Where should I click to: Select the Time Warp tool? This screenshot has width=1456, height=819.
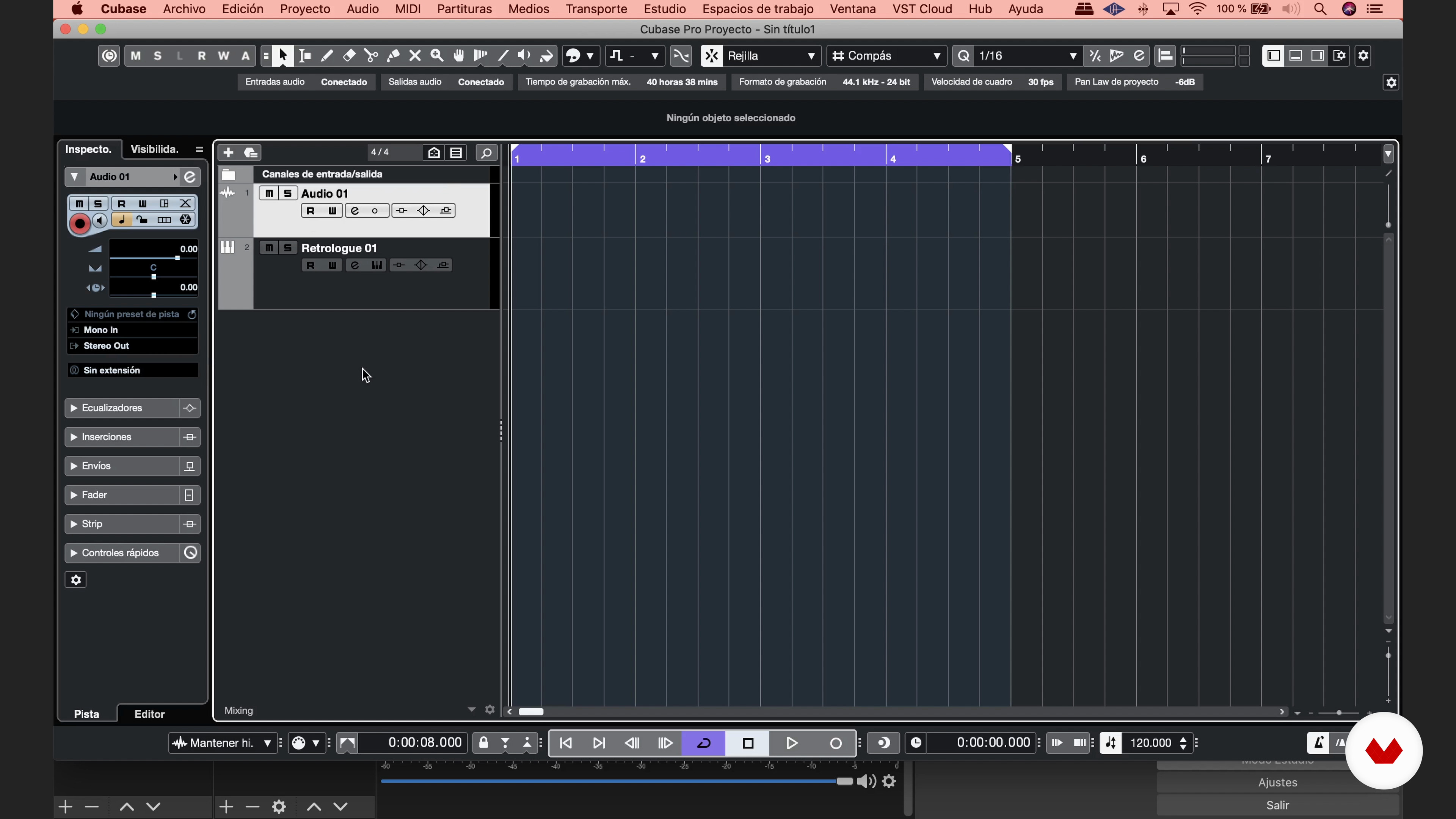click(480, 55)
